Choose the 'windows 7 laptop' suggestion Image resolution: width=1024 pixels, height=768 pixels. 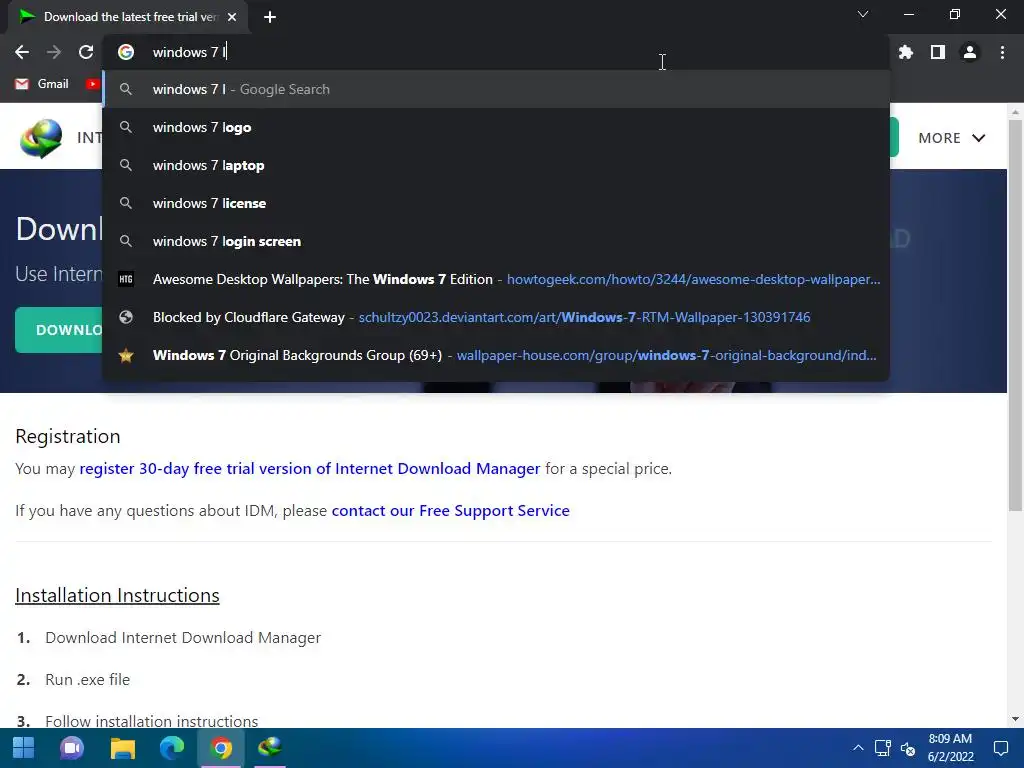pyautogui.click(x=496, y=165)
